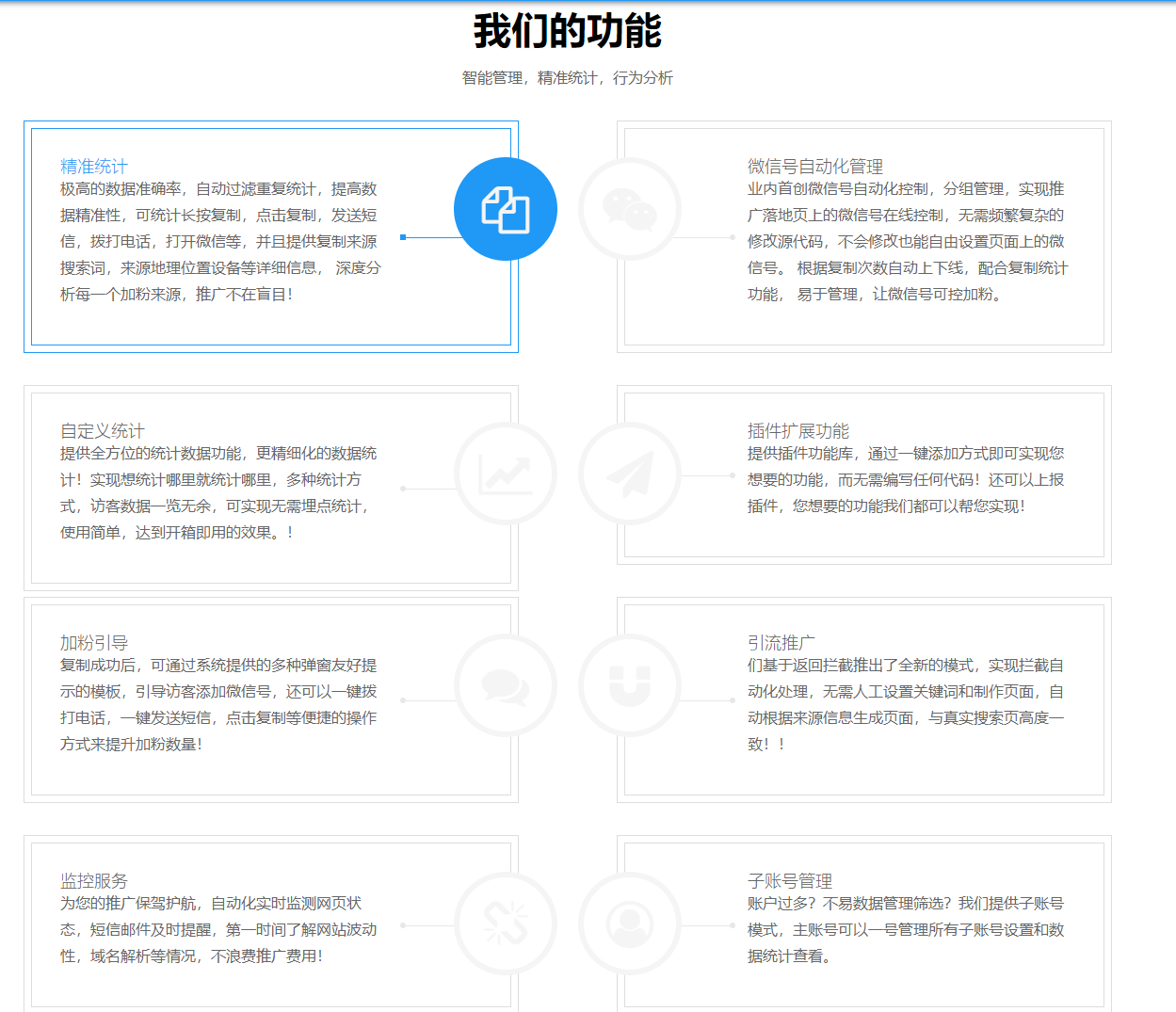Click the paragraph starting 极高的数据准确率
1176x1012 pixels.
coord(220,242)
